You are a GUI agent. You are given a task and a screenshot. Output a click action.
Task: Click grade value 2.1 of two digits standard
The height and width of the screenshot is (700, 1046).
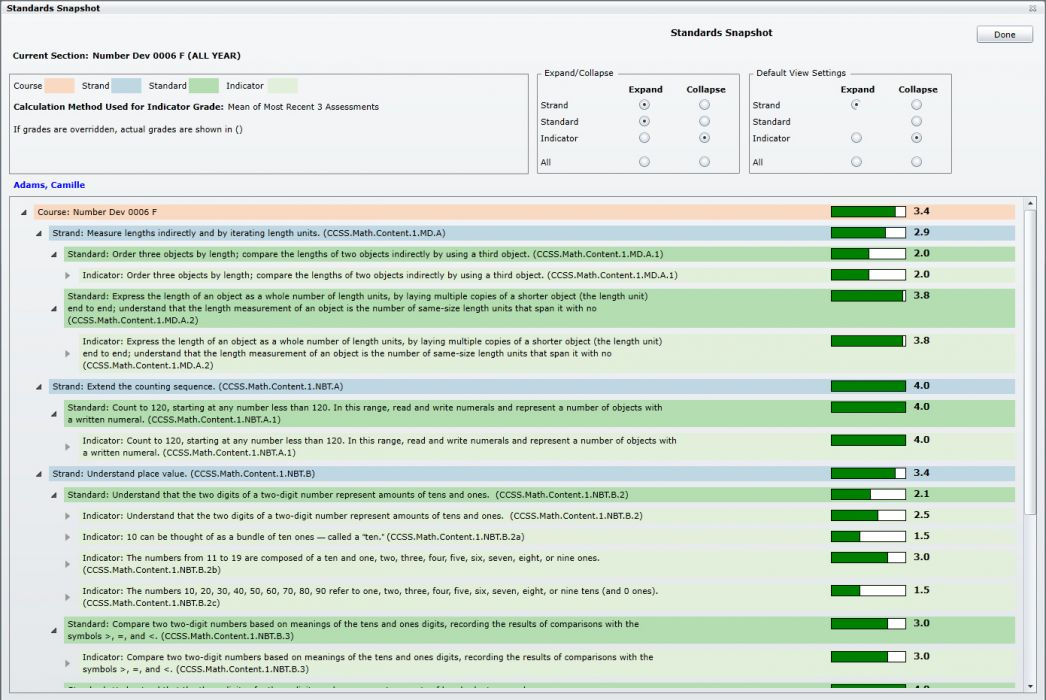(x=921, y=494)
